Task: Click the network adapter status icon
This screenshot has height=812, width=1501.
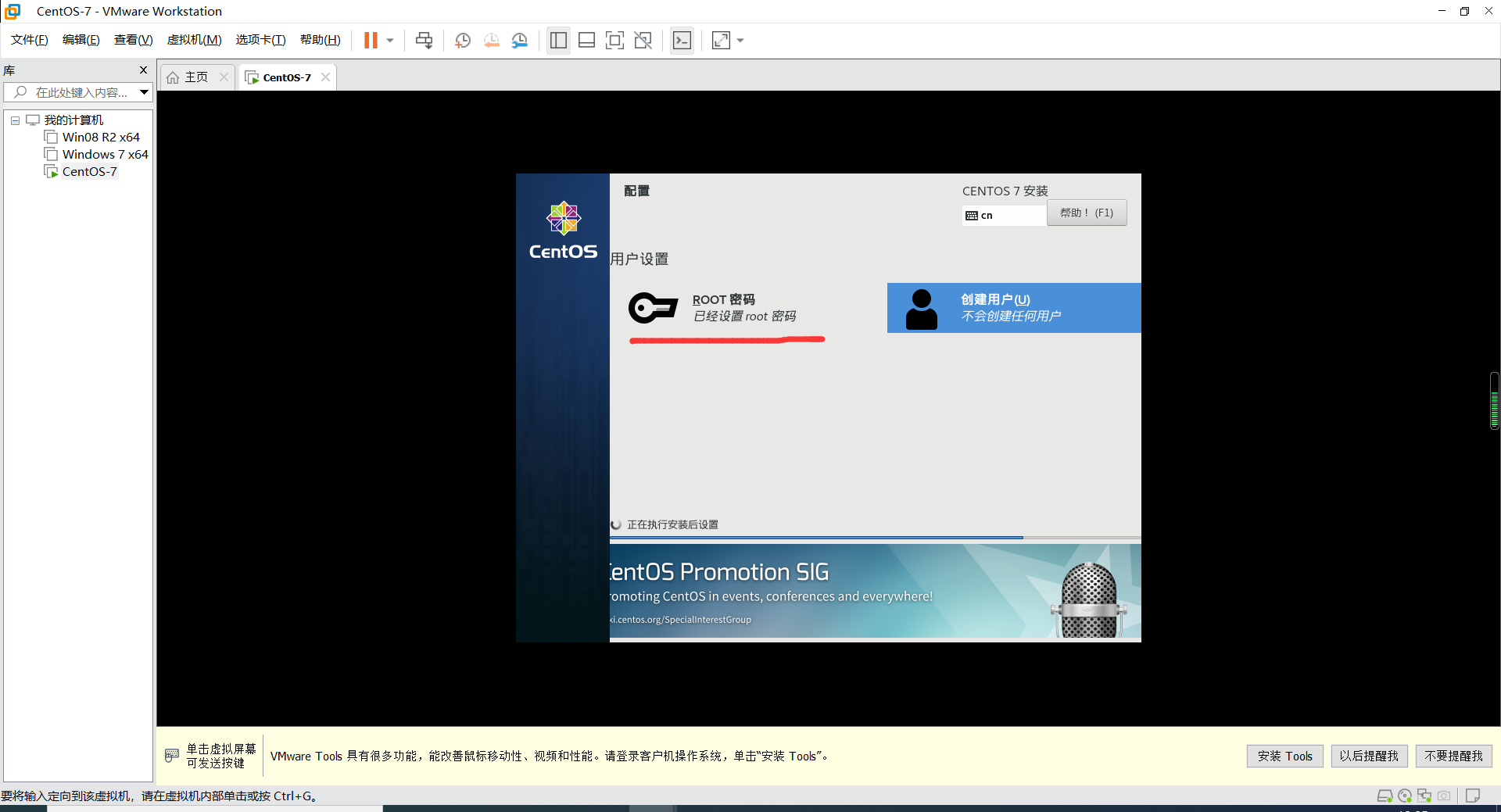Action: [1424, 796]
